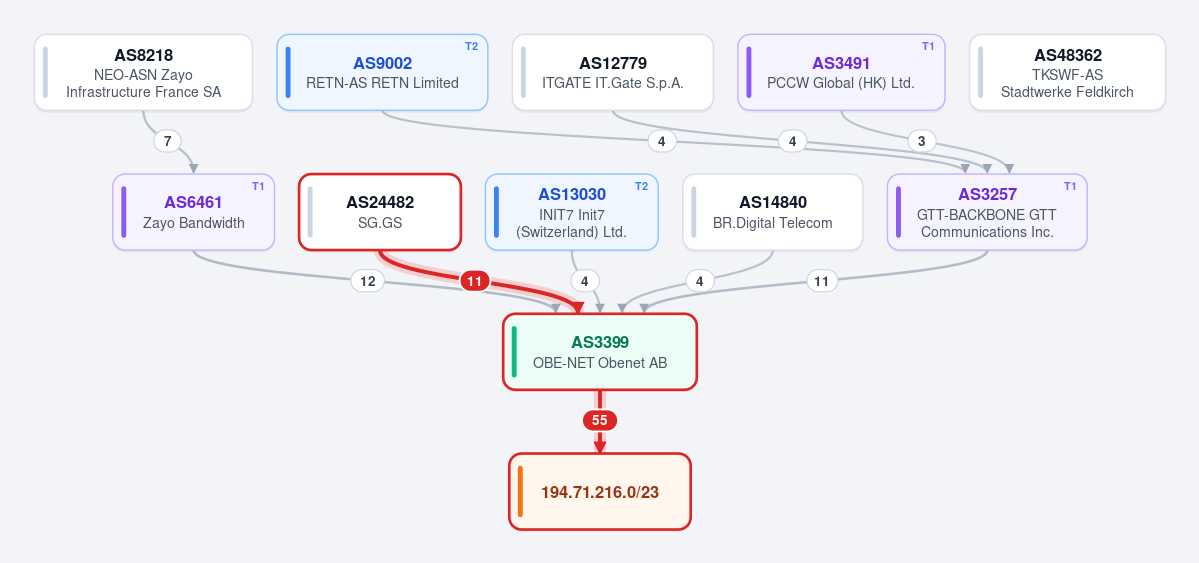Open the AS3491 PCCW Global node
Screen dimensions: 1199x563
point(841,73)
